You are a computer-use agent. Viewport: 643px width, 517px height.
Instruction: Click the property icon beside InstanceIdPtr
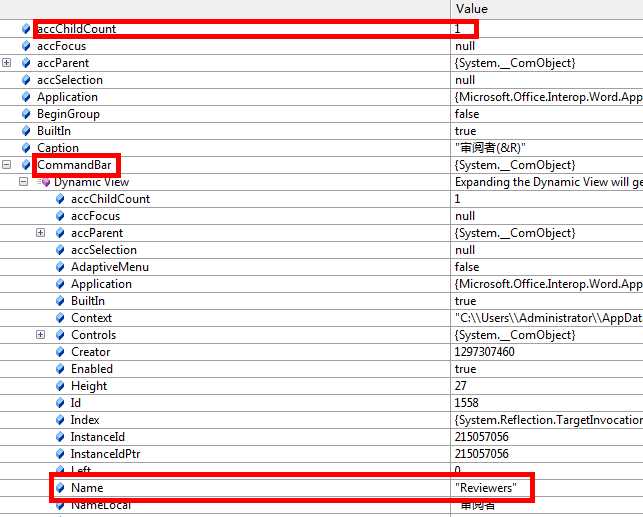pos(60,454)
